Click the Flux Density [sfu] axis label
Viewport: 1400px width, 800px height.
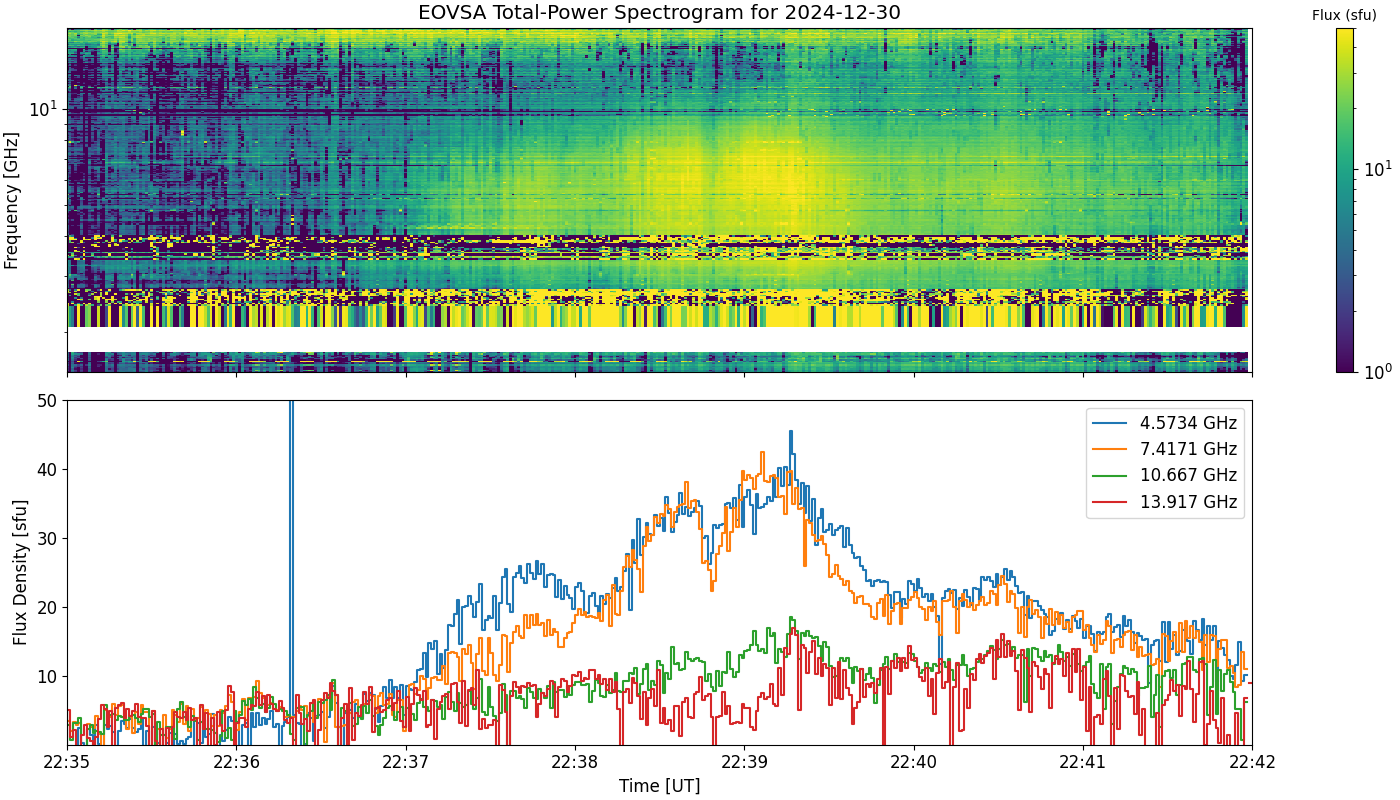[x=21, y=572]
